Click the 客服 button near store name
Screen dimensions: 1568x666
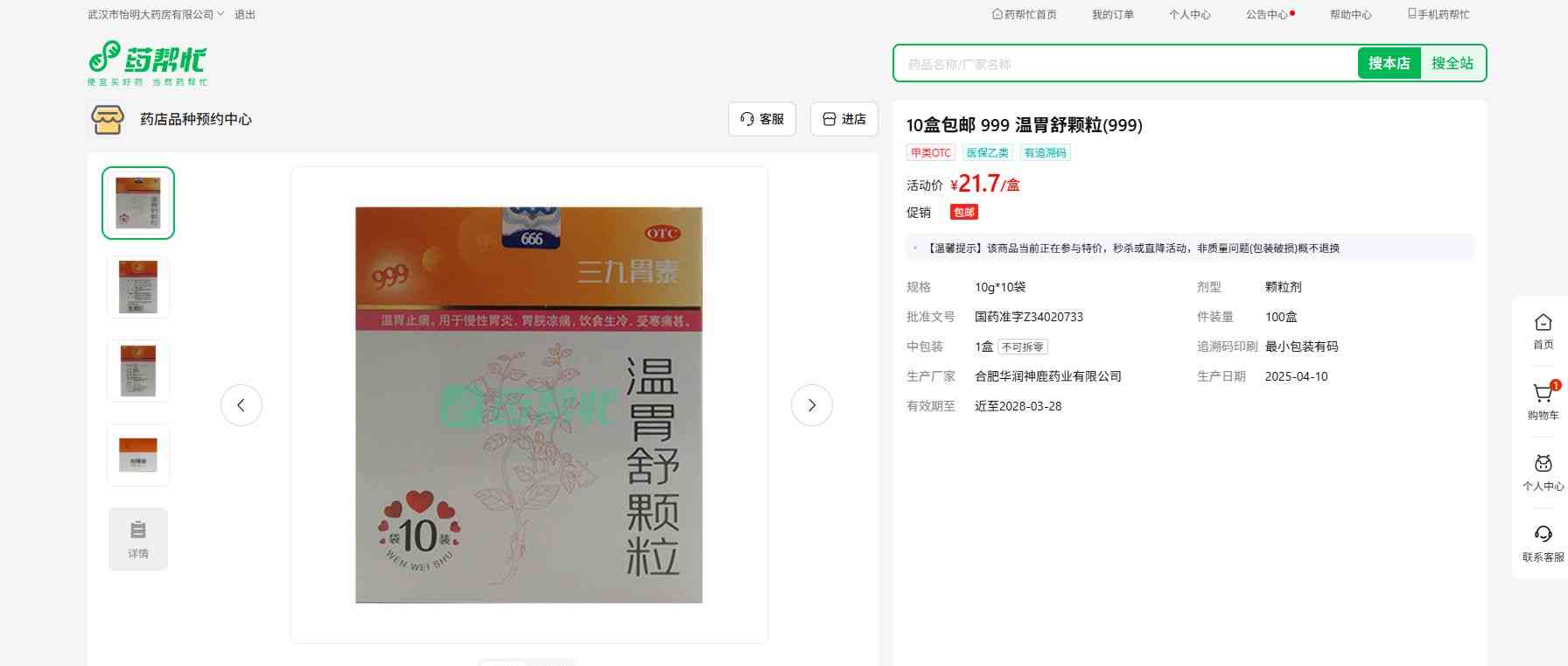point(761,119)
